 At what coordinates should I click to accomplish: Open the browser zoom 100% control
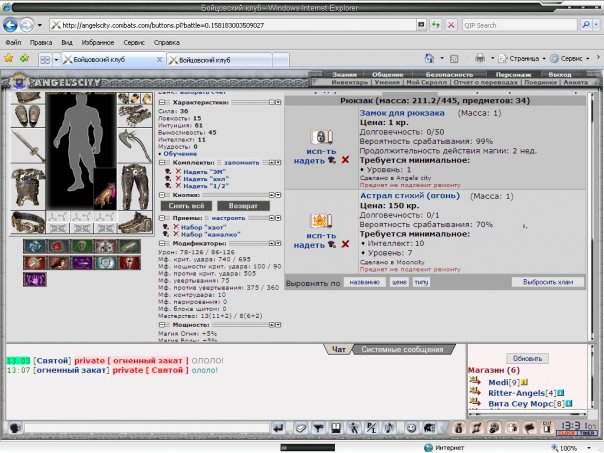coord(570,448)
